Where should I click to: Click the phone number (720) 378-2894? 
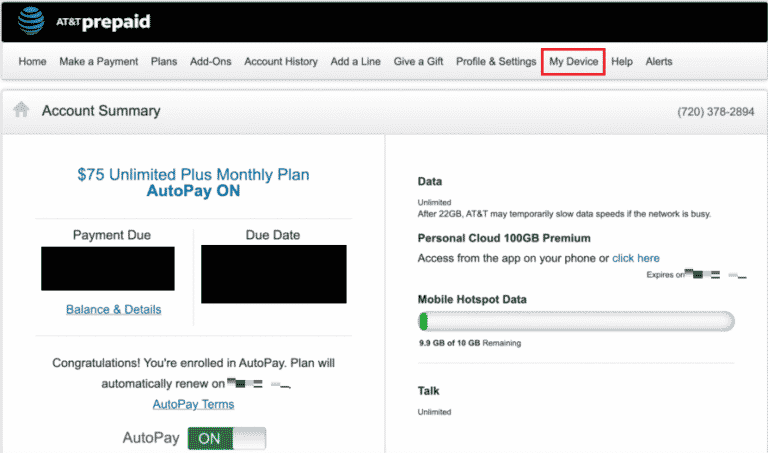pos(716,112)
